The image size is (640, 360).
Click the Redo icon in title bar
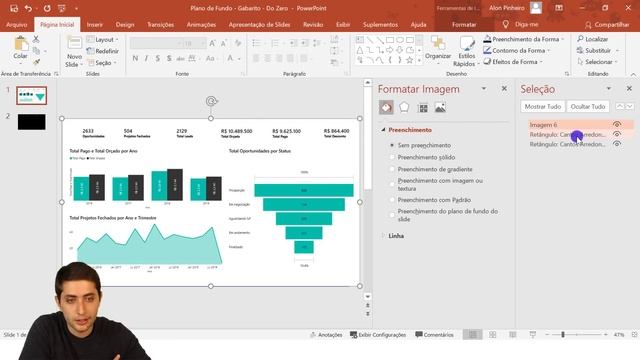tap(47, 8)
